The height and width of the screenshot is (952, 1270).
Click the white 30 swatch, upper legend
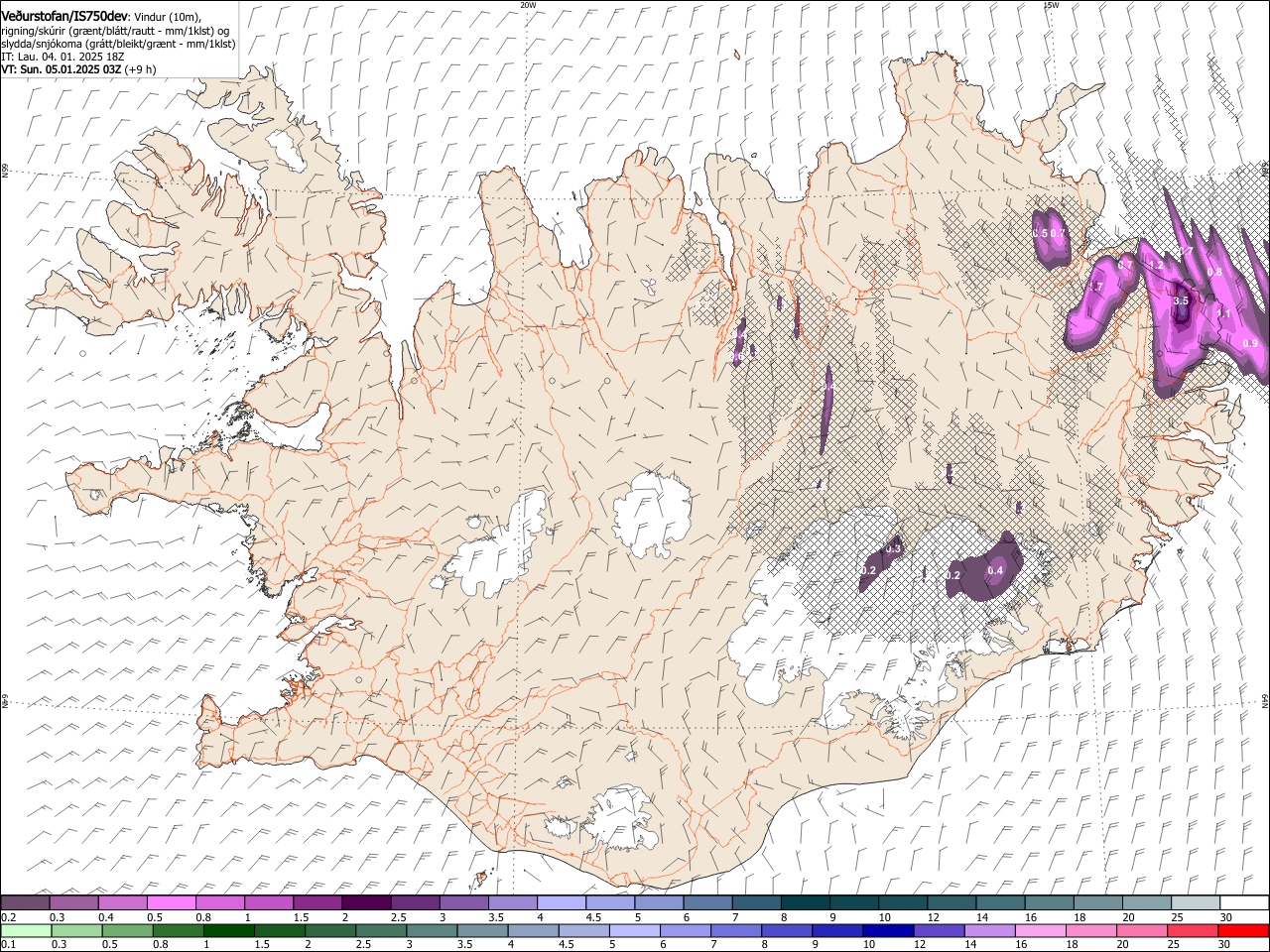click(x=1243, y=903)
